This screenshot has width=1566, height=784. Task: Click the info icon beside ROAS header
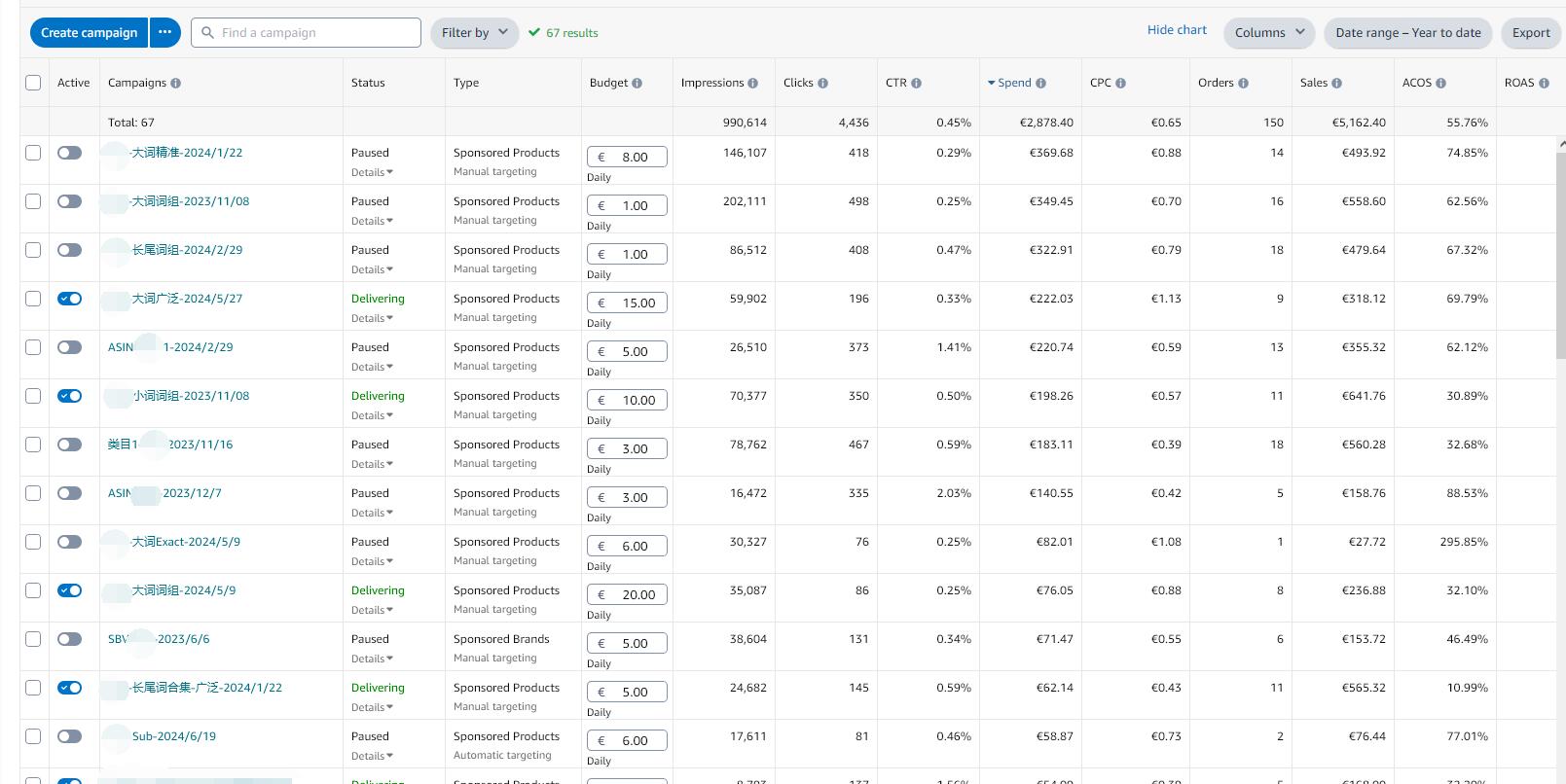coord(1544,84)
